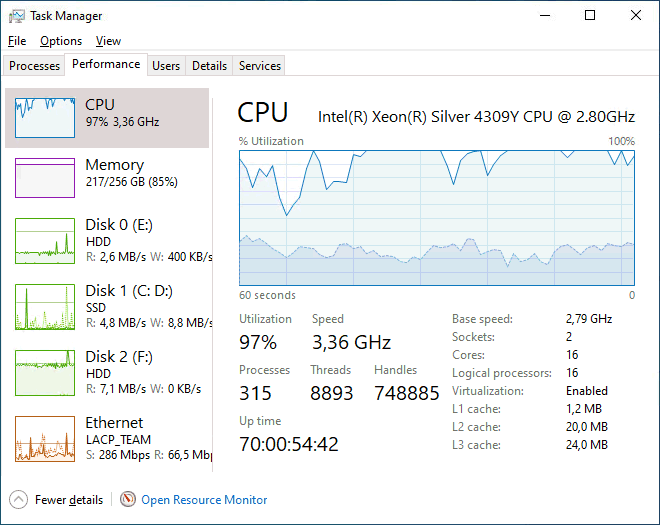This screenshot has height=525, width=660.
Task: Switch to the Users tab
Action: coord(166,66)
